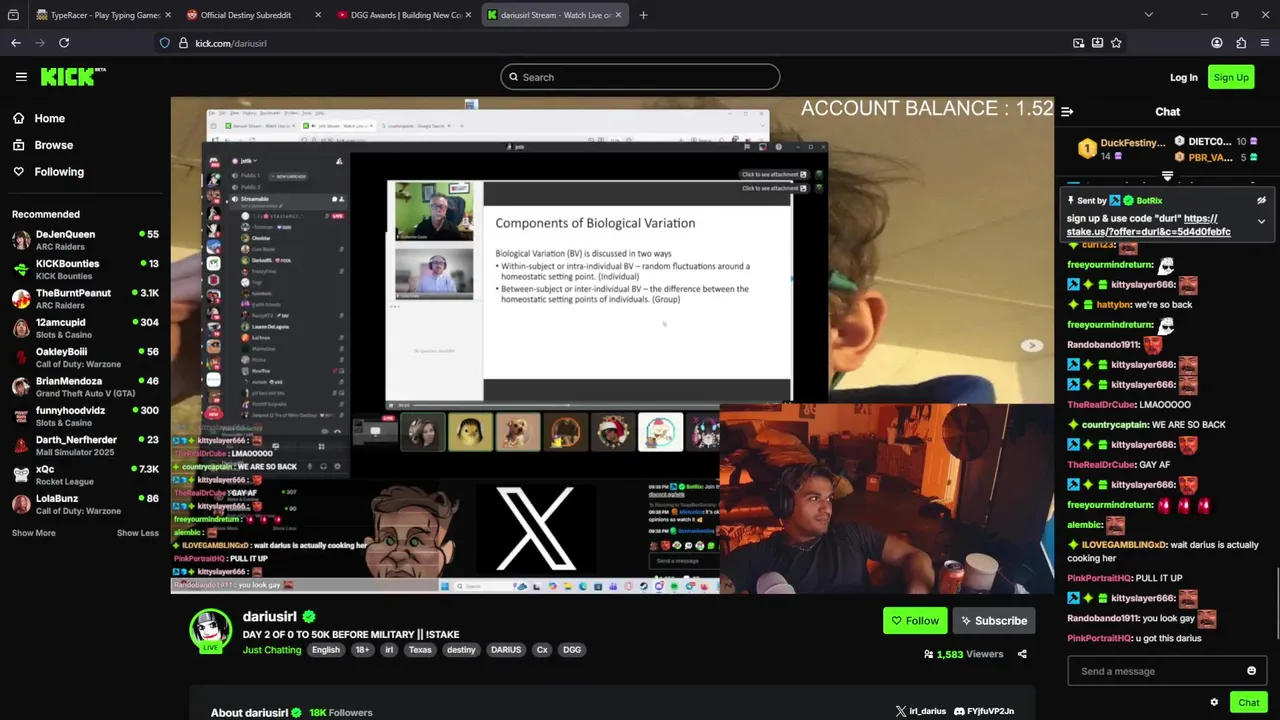This screenshot has height=720, width=1280.
Task: Open funnyhoodvidz recommended channel
Action: [x=85, y=416]
